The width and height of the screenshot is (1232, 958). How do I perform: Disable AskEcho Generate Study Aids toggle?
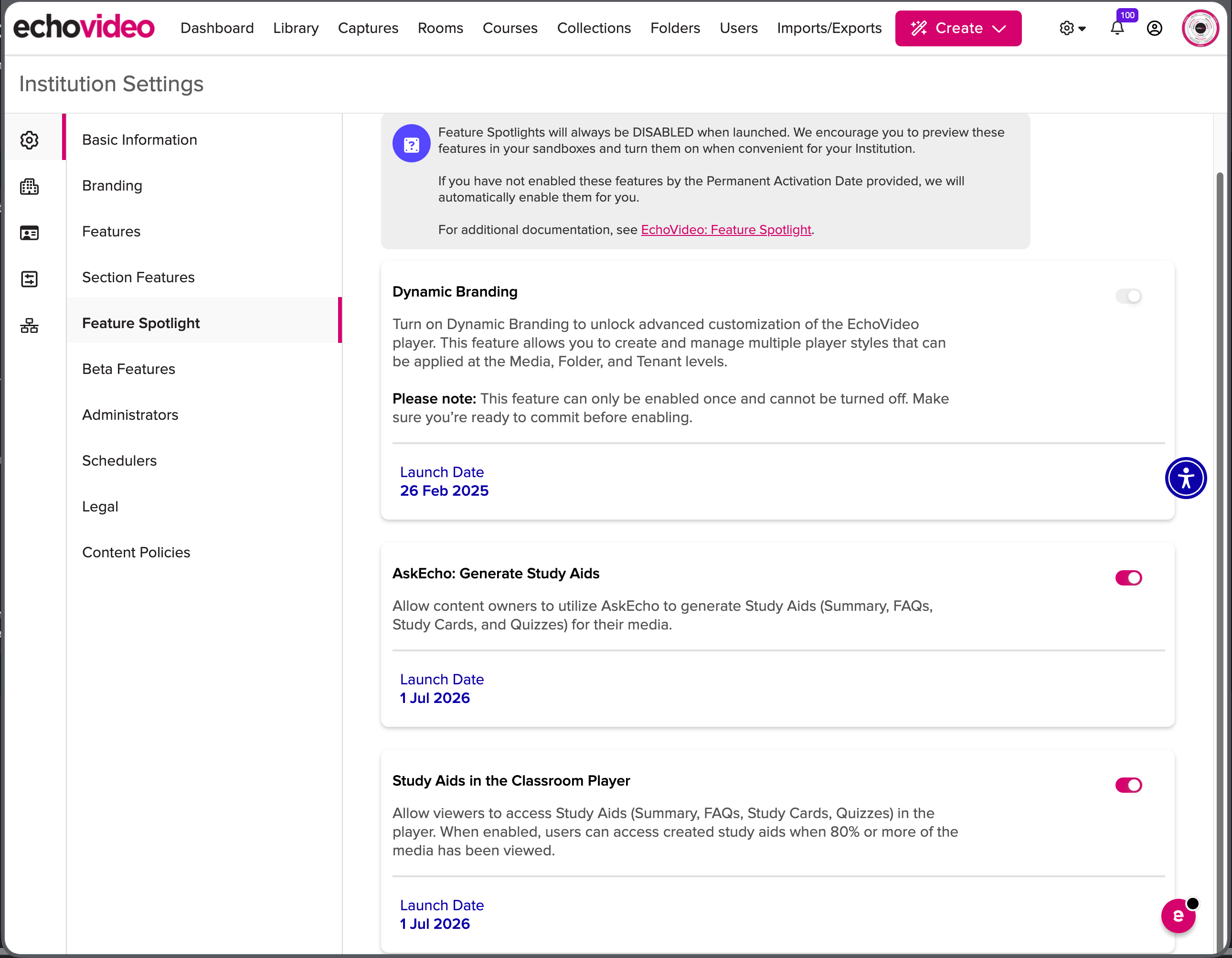pyautogui.click(x=1128, y=578)
